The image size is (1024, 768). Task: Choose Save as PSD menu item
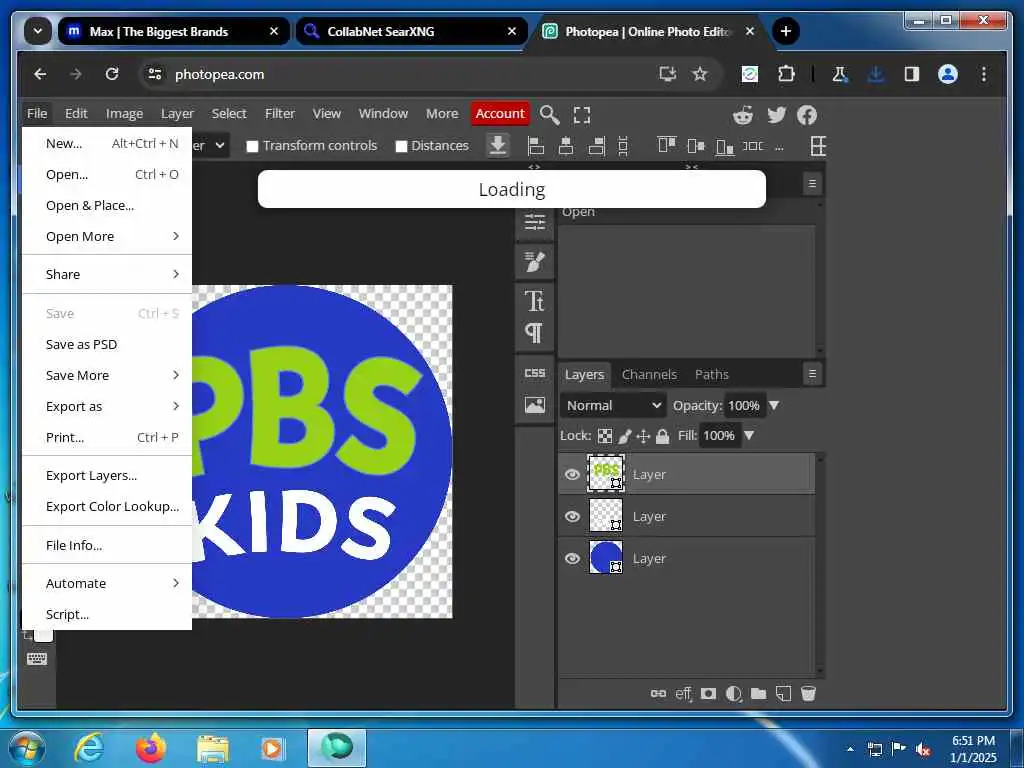coord(107,344)
